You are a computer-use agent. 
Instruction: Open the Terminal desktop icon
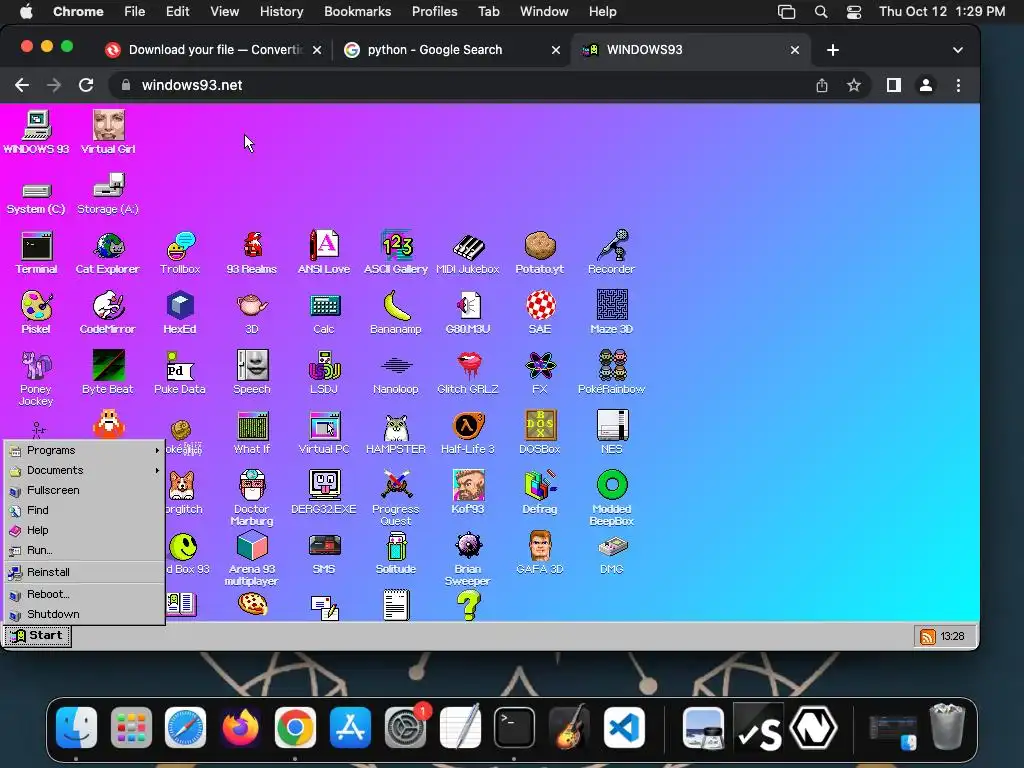point(37,253)
